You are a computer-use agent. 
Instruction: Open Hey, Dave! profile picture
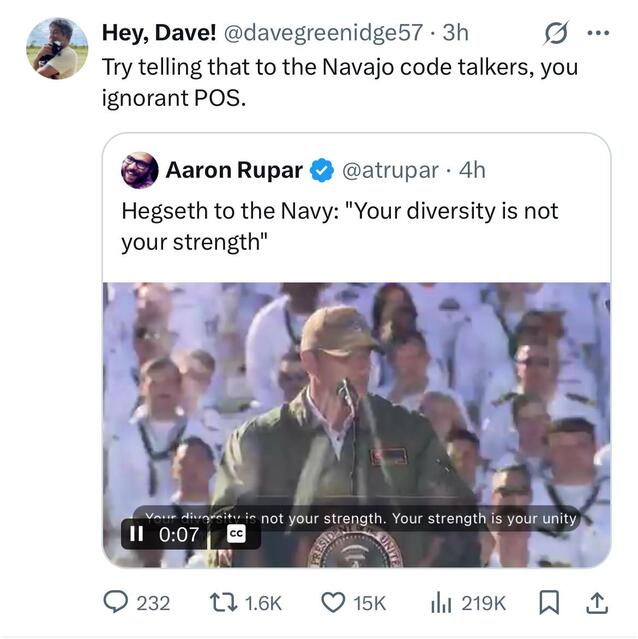pyautogui.click(x=57, y=48)
